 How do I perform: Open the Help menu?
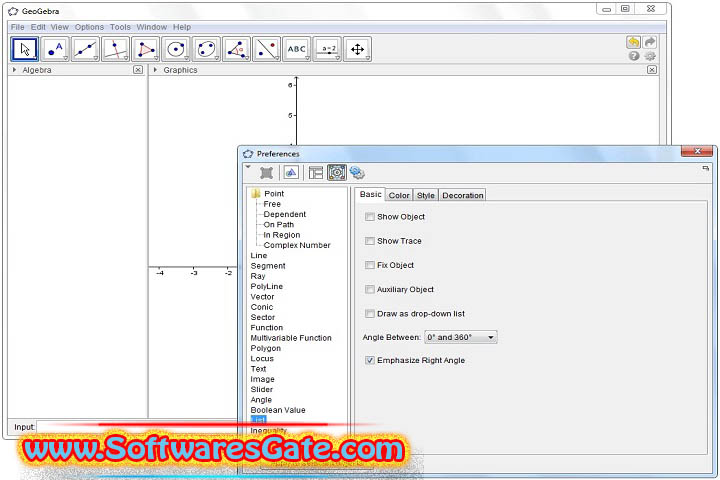tap(182, 27)
